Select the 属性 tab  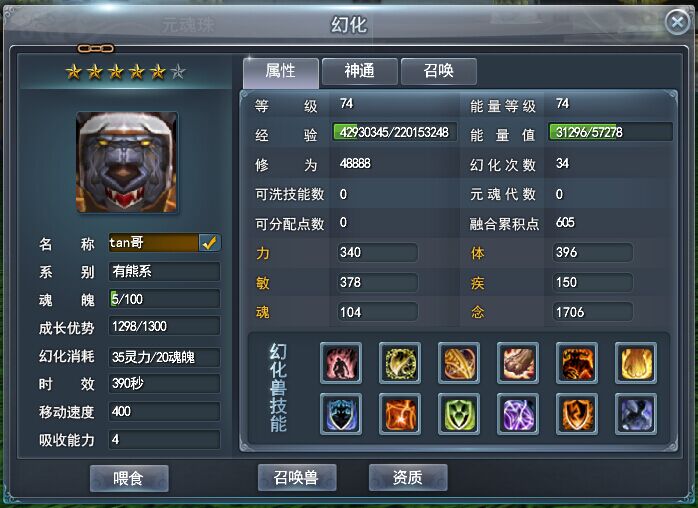click(281, 72)
